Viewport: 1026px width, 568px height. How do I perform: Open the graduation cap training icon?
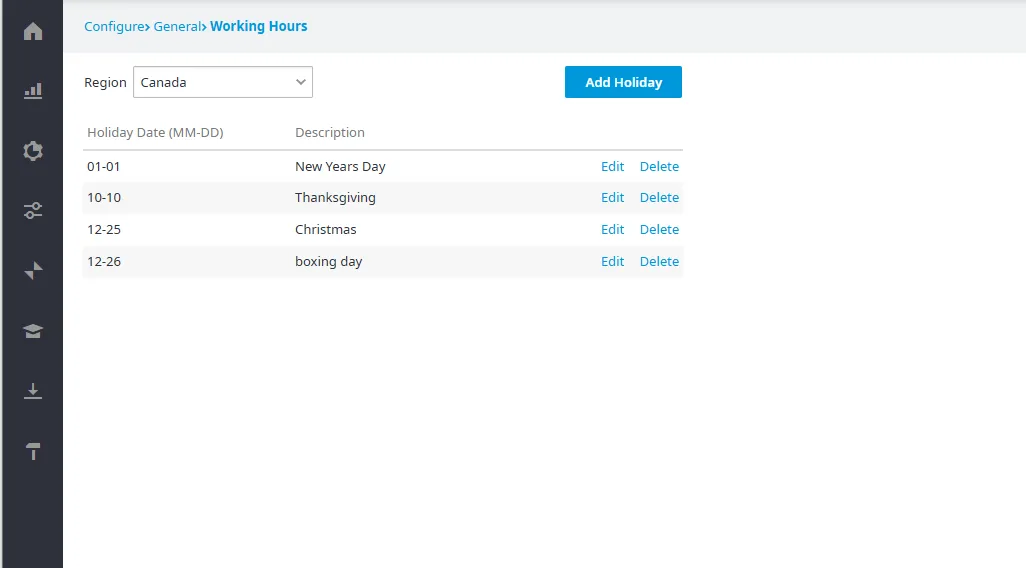pyautogui.click(x=33, y=330)
